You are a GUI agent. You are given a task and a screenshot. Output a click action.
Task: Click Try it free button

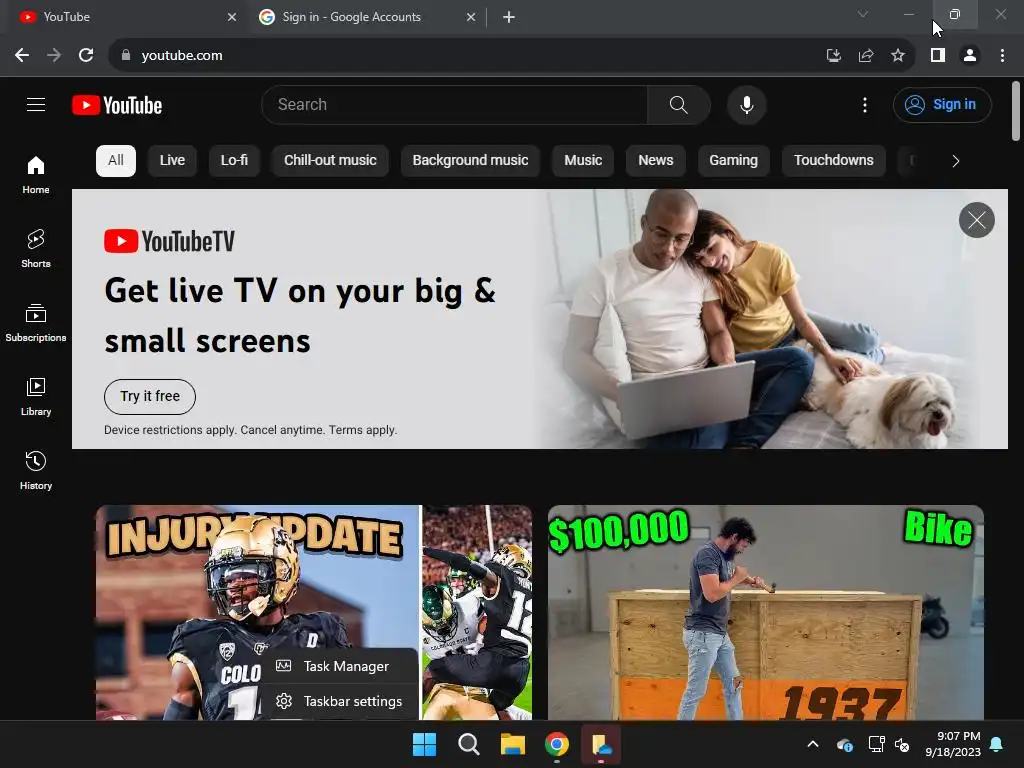(150, 396)
